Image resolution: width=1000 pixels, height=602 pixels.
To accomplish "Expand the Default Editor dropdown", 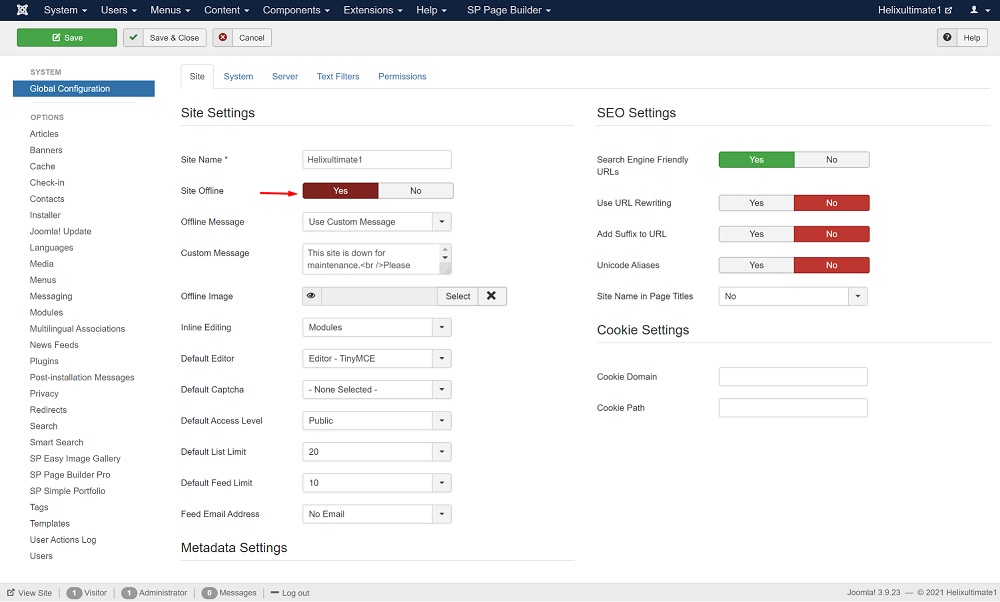I will tap(442, 358).
